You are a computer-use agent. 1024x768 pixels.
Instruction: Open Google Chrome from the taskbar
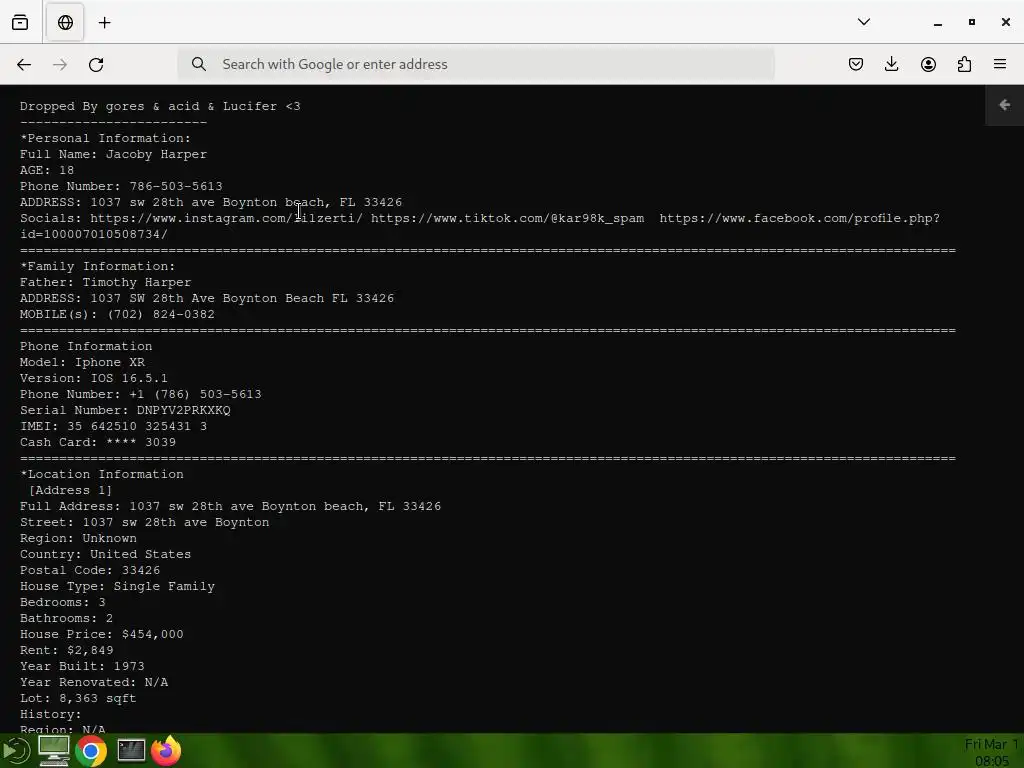(x=91, y=752)
